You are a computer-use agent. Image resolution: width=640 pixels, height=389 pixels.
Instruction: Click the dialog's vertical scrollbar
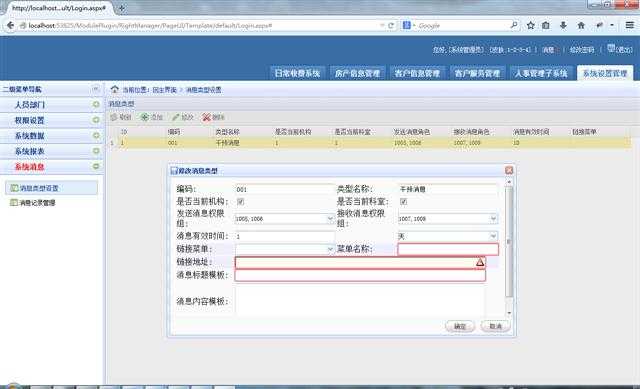(509, 241)
